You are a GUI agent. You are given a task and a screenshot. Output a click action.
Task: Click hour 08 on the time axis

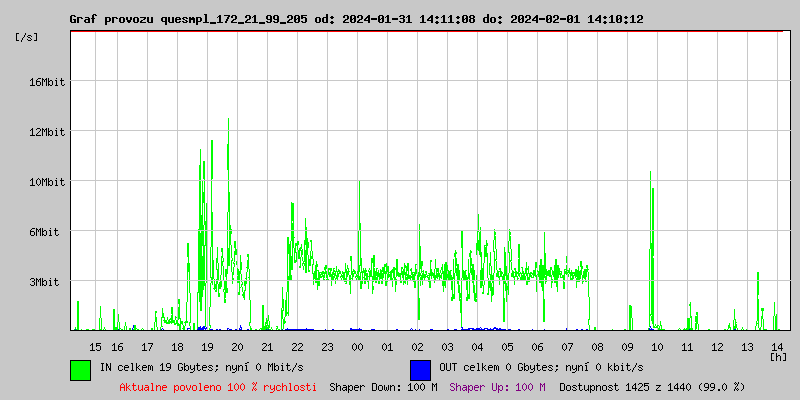click(598, 346)
